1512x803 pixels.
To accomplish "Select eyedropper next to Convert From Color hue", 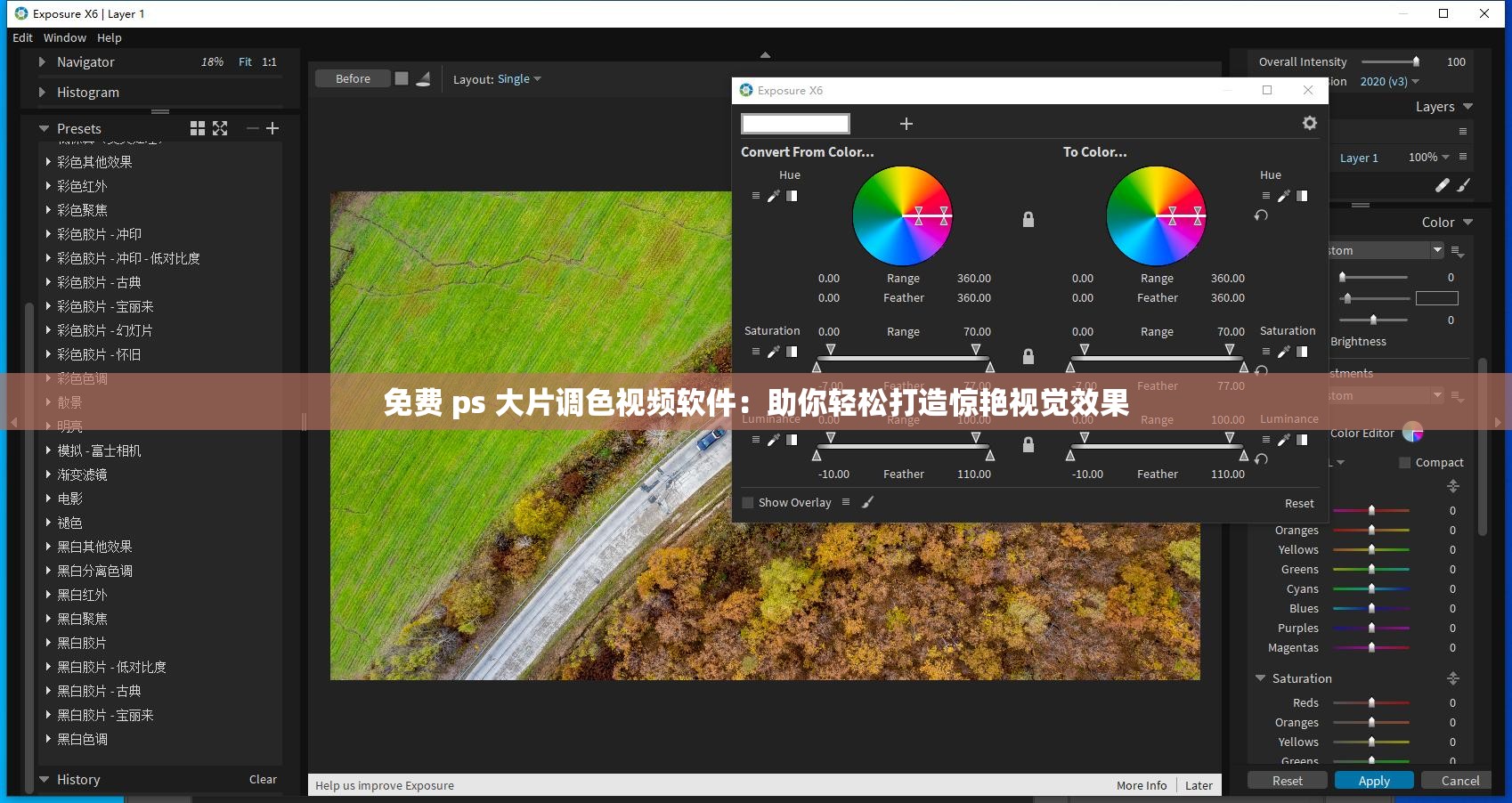I will (774, 195).
